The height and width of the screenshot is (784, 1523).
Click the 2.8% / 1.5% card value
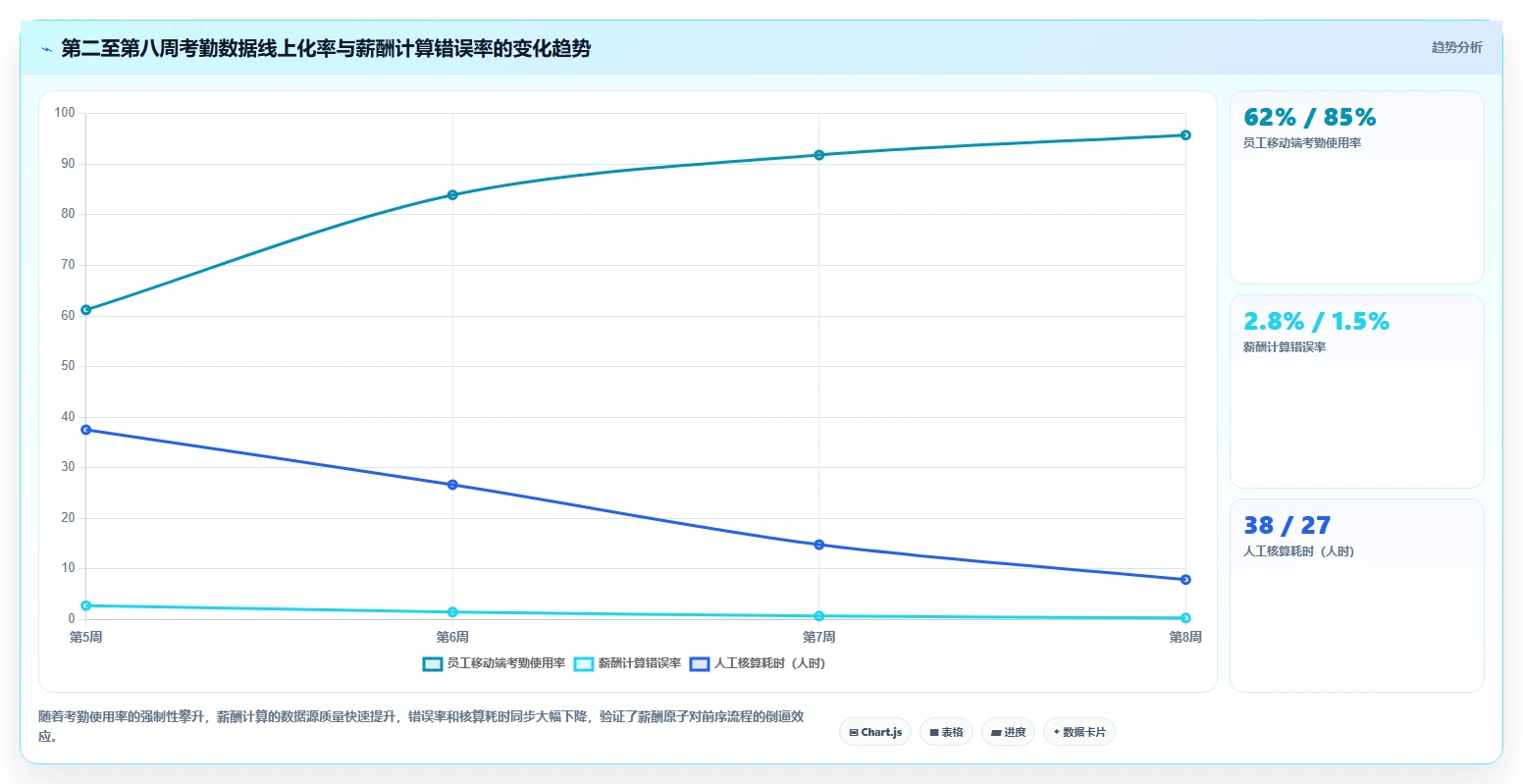coord(1316,322)
